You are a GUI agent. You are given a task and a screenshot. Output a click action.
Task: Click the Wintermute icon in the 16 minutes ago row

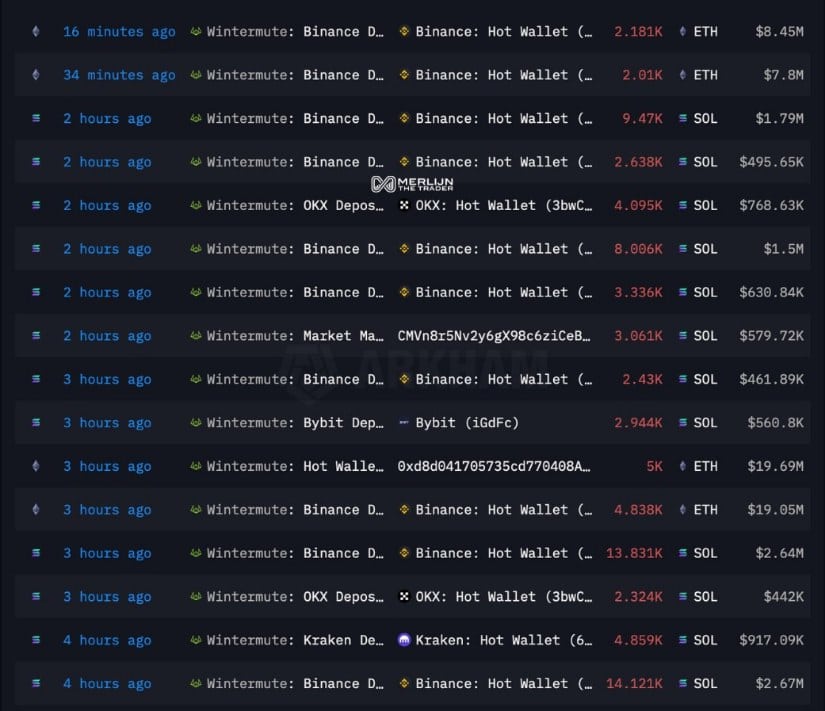[195, 32]
